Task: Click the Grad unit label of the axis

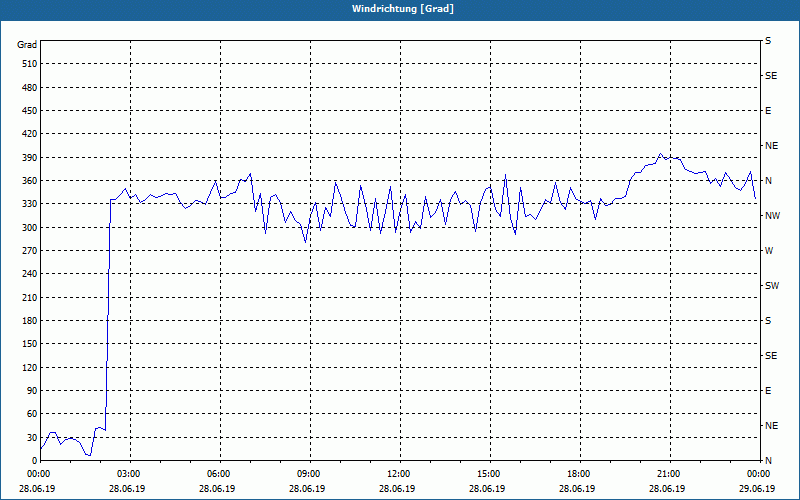Action: tap(27, 45)
